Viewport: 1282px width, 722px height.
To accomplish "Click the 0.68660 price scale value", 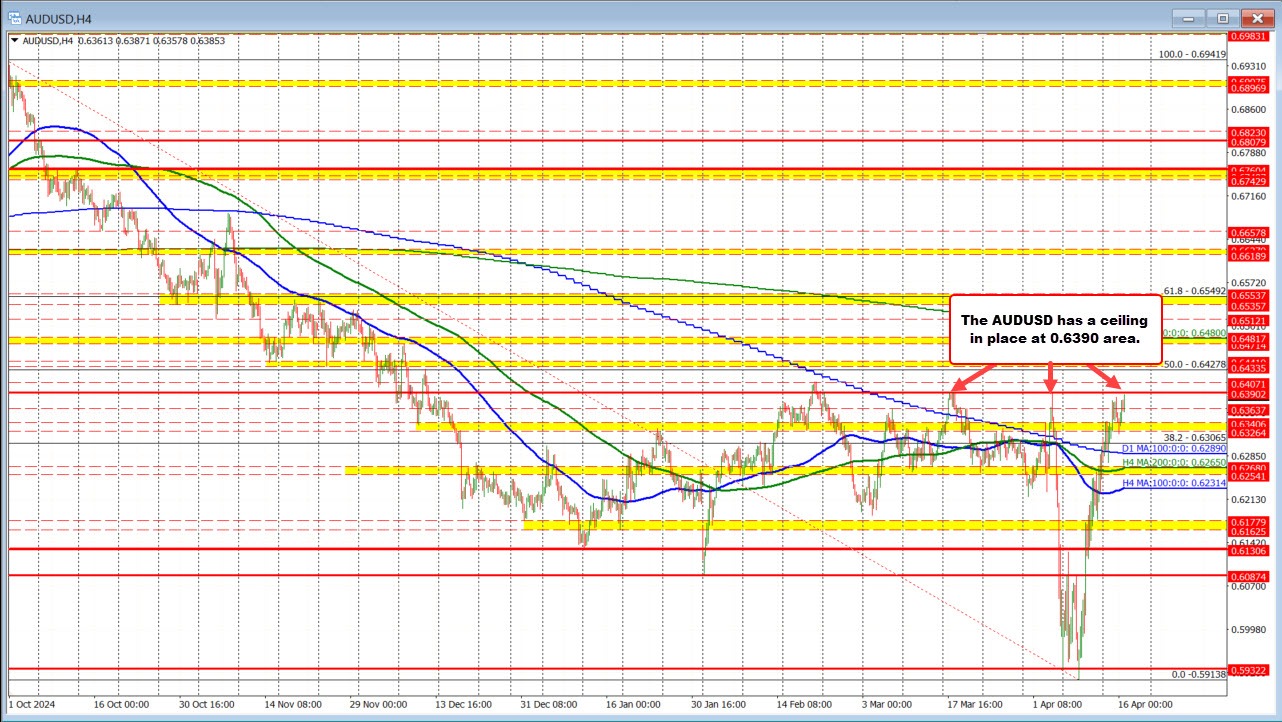I will pyautogui.click(x=1250, y=109).
